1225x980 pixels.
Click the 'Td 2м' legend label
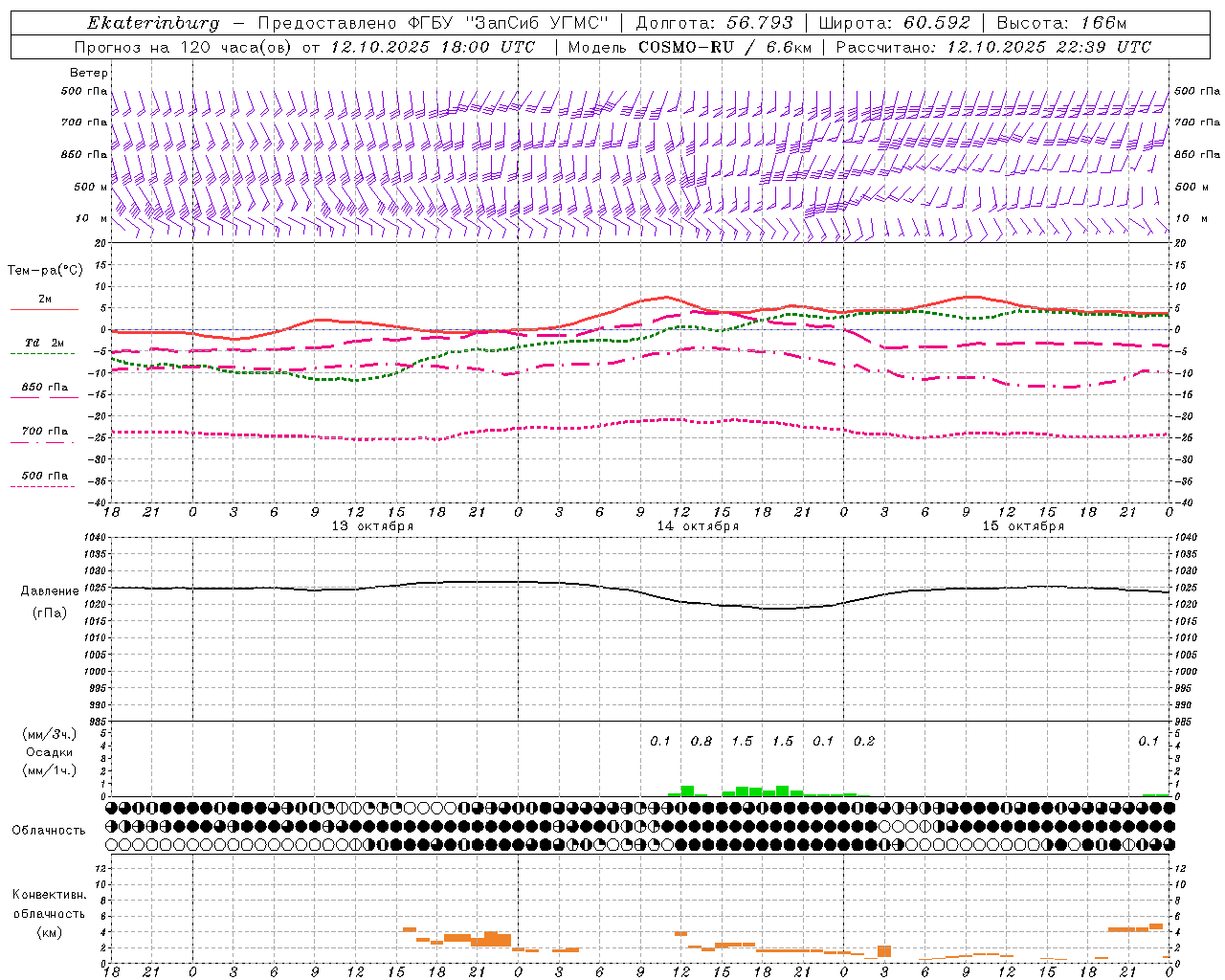pos(44,343)
